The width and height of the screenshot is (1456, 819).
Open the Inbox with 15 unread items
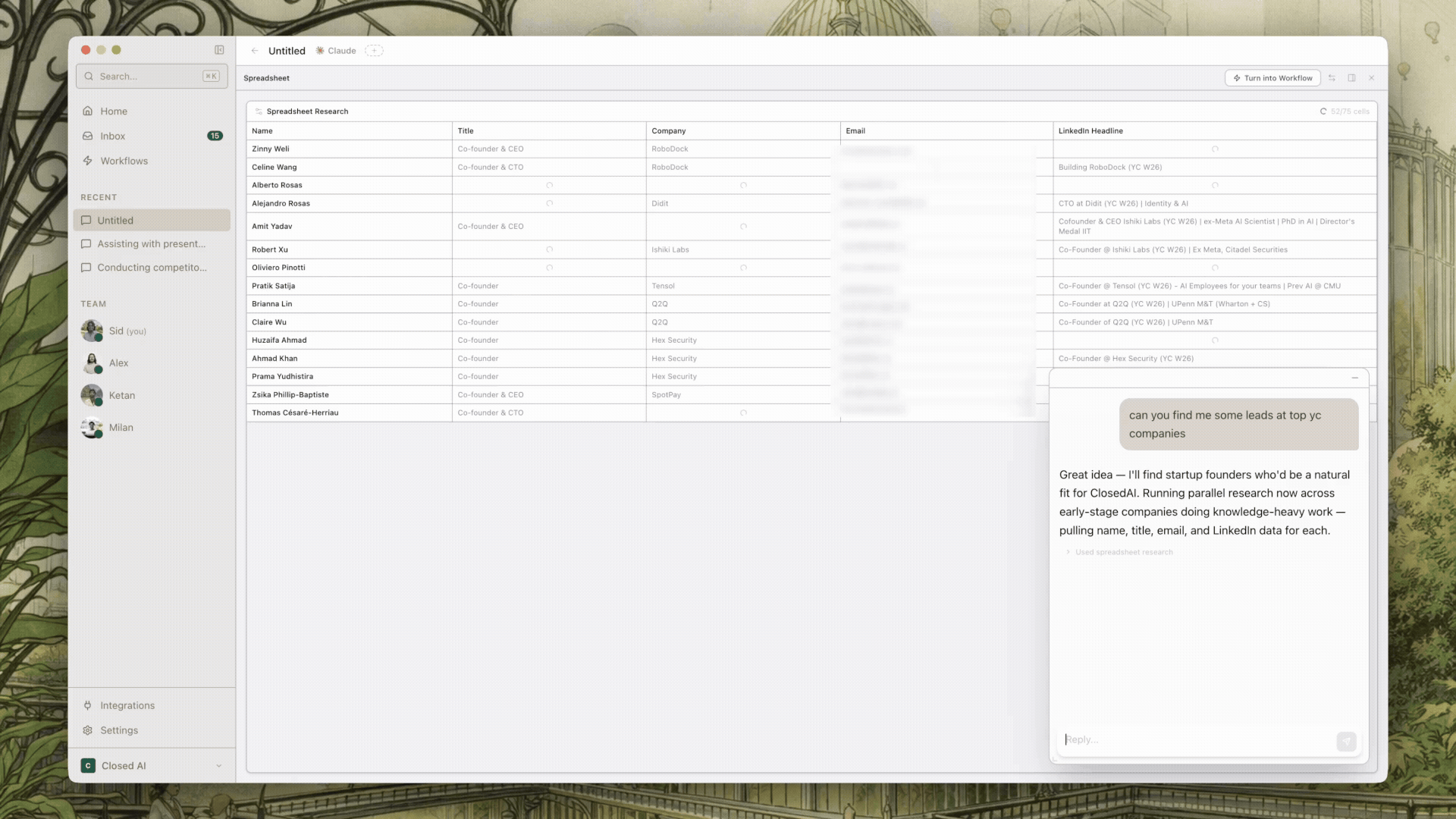point(112,136)
